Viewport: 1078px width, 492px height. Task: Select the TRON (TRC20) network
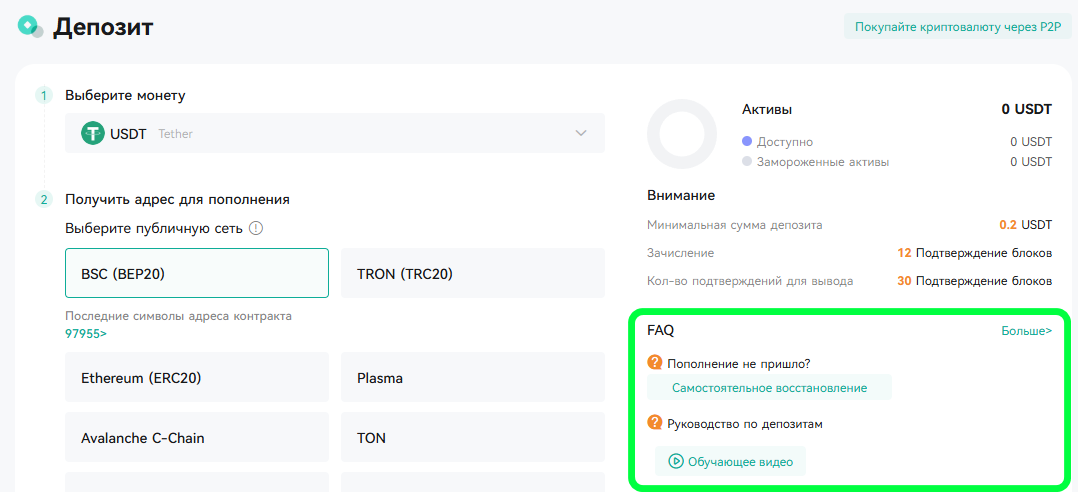coord(473,273)
